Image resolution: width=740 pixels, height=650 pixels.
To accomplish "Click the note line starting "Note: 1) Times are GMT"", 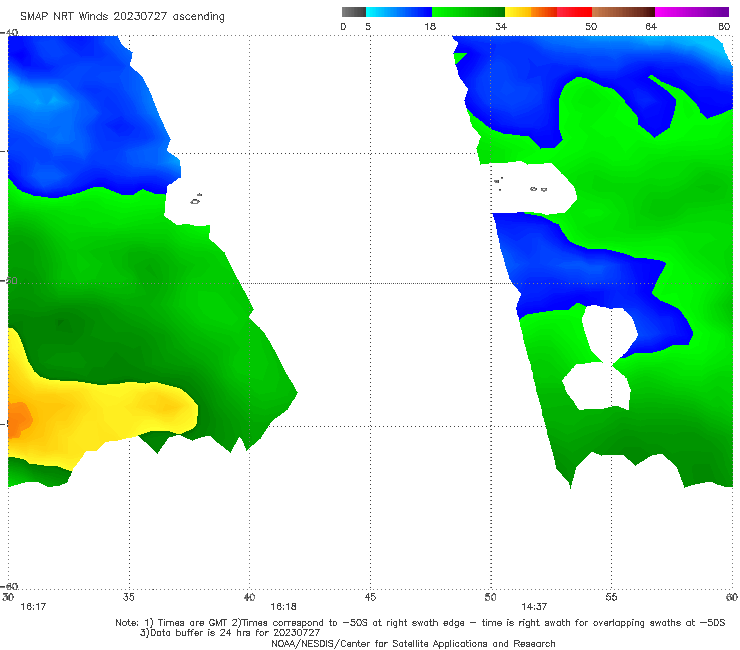I will (x=420, y=623).
